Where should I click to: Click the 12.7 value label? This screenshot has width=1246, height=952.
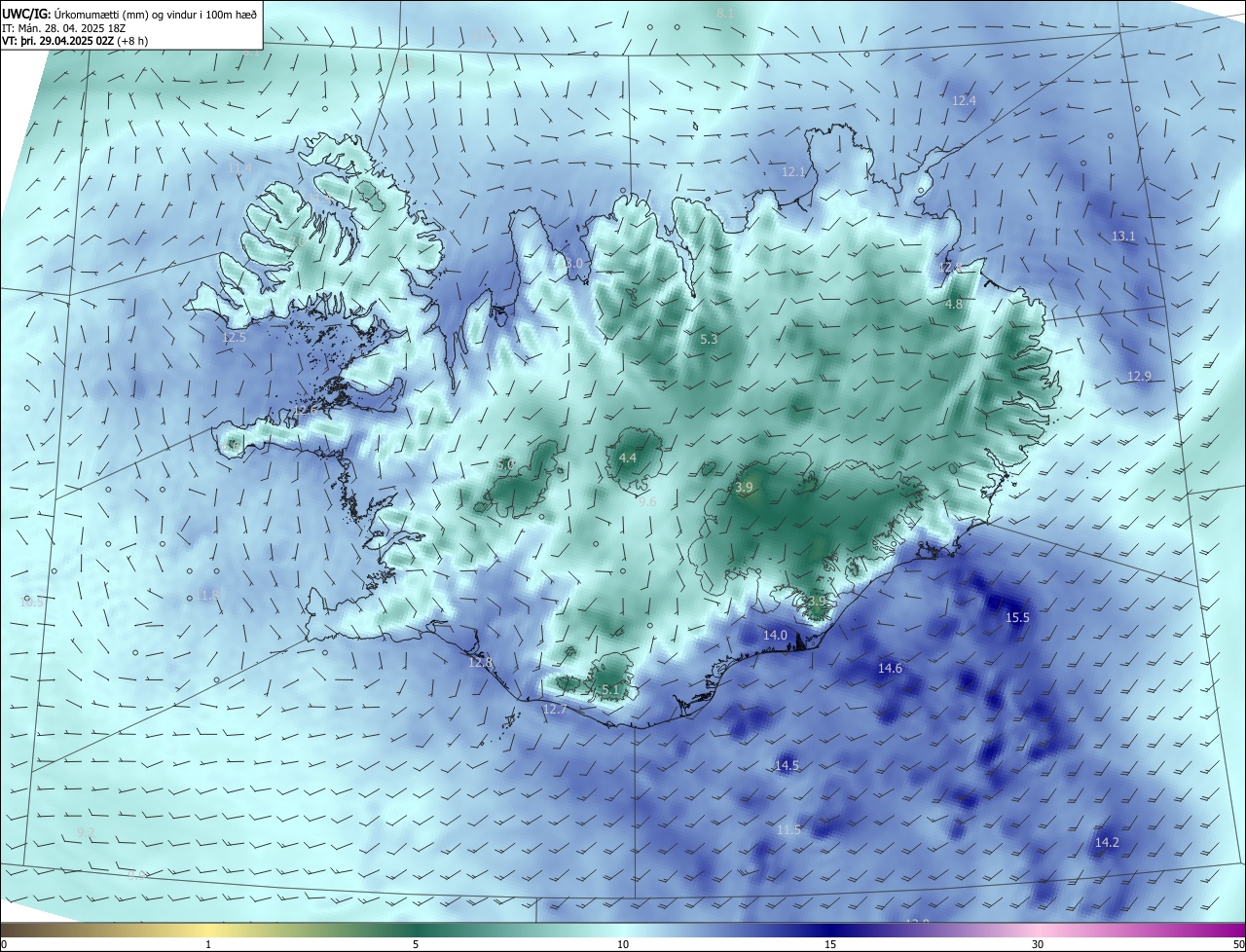(554, 710)
